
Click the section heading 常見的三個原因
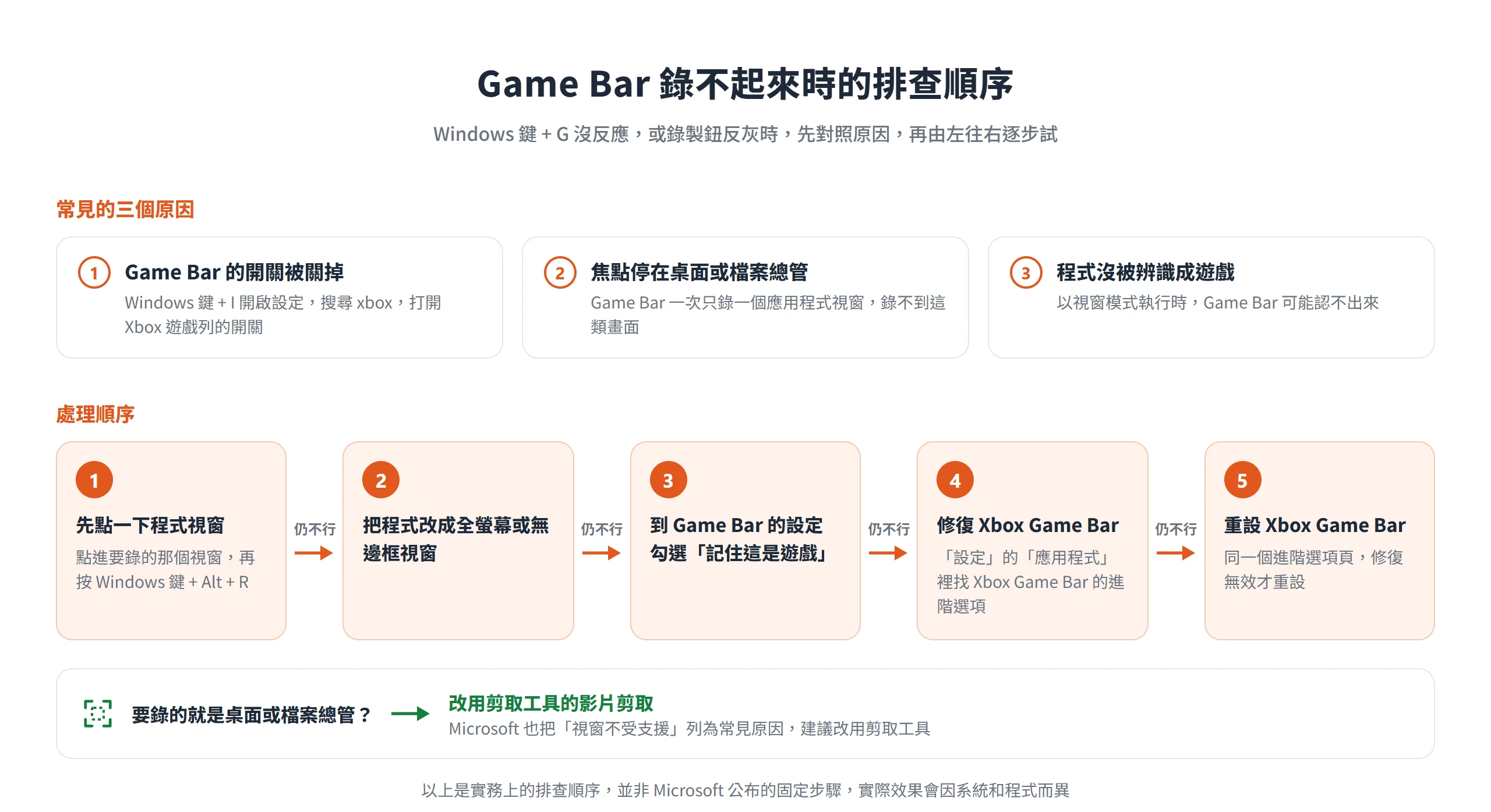[125, 209]
